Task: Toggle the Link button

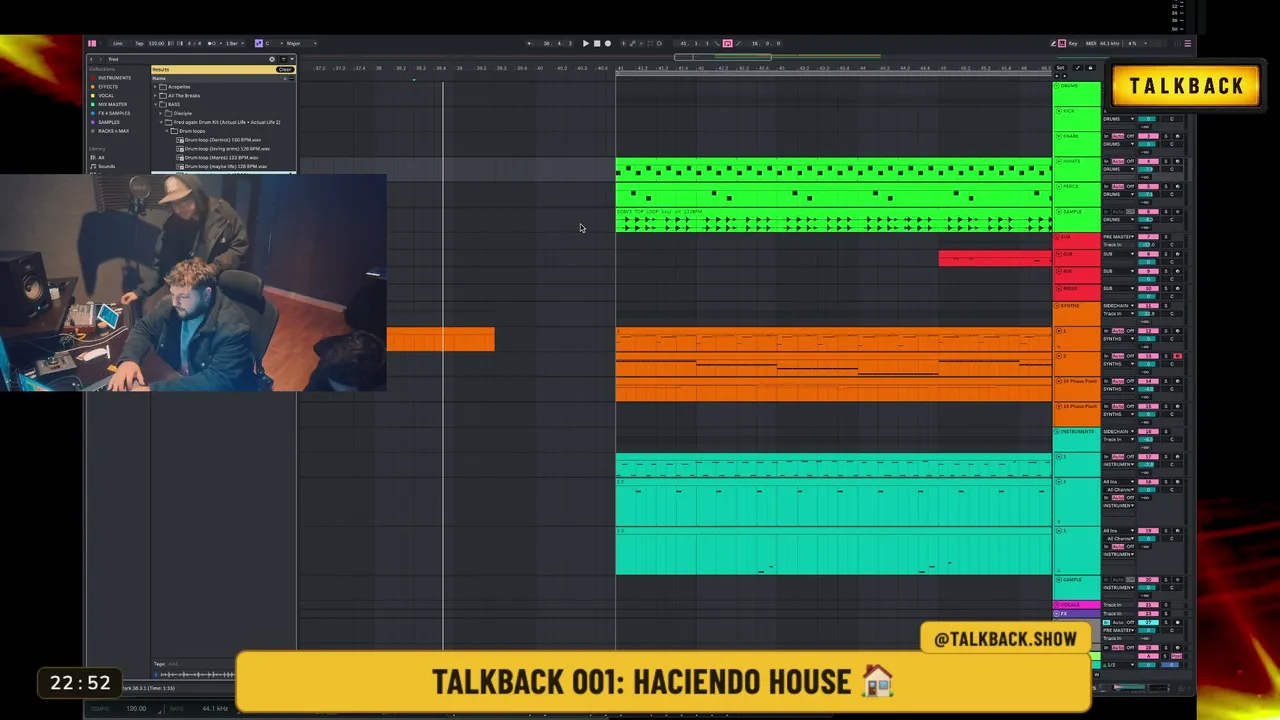Action: click(117, 43)
